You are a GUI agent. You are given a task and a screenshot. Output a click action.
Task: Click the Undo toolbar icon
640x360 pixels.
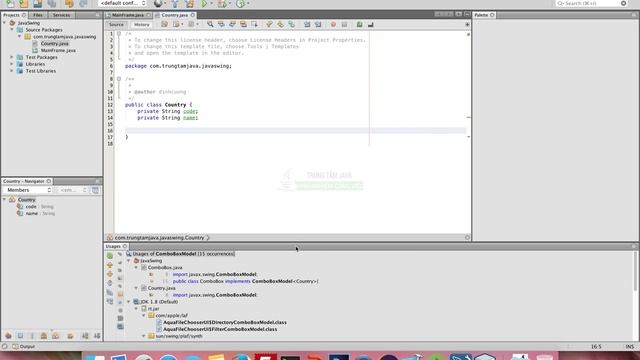tap(69, 4)
